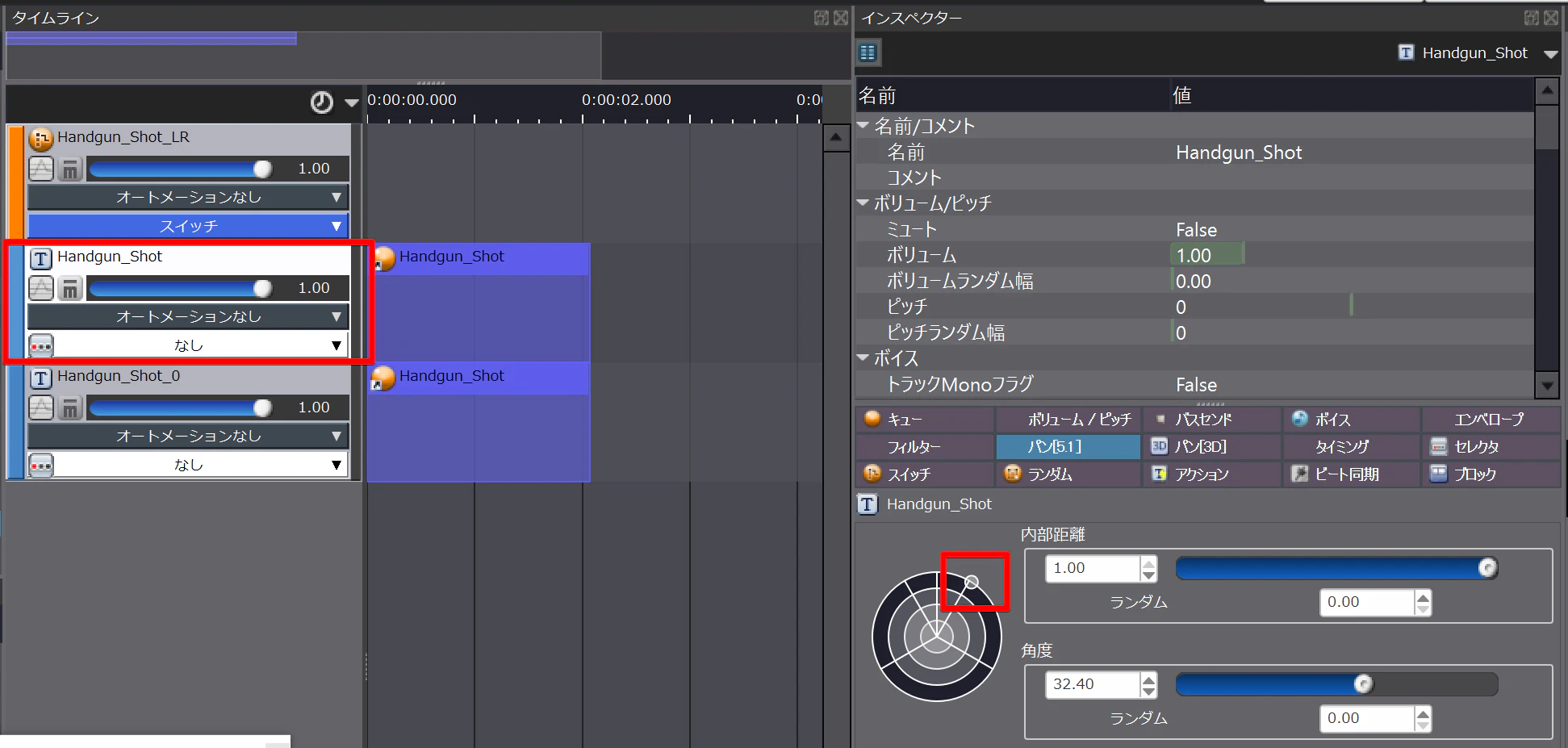Viewport: 1568px width, 748px height.
Task: Switch to the バスセンド tab
Action: point(1212,420)
